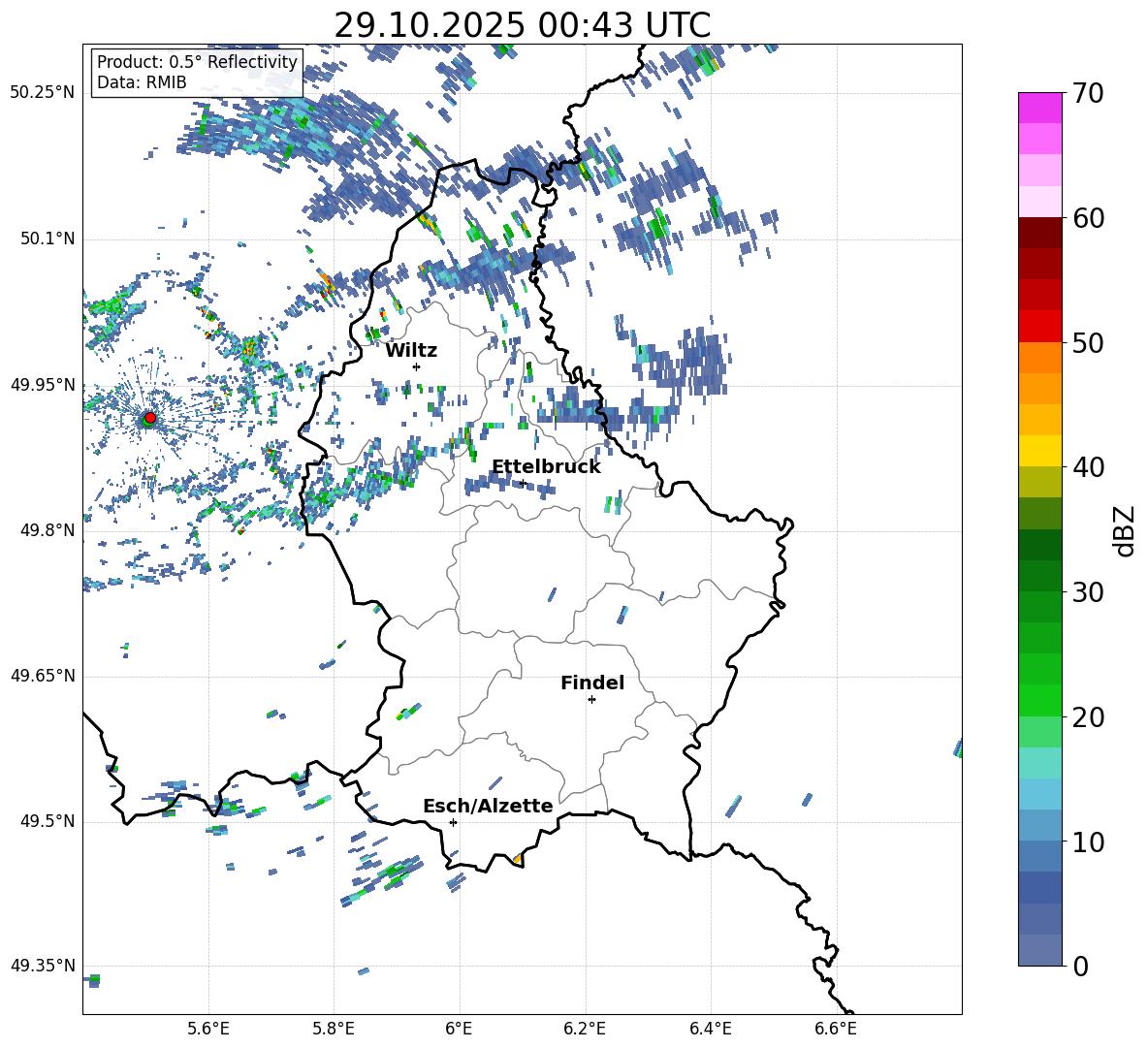This screenshot has height=1048, width=1148.
Task: Click the 6.4°E longitude label
Action: [x=710, y=1029]
